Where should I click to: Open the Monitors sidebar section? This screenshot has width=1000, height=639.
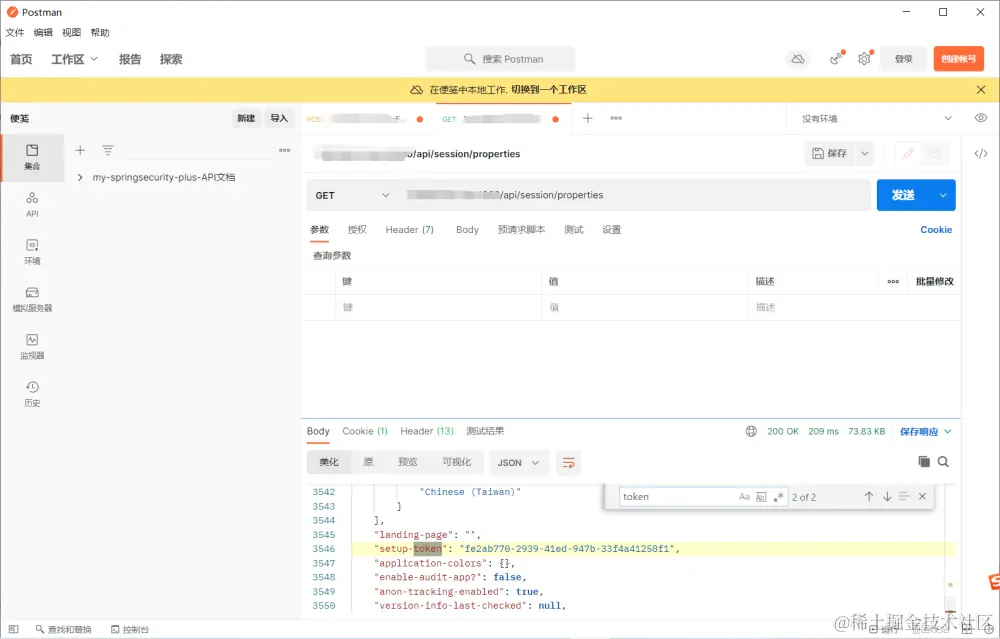[32, 346]
